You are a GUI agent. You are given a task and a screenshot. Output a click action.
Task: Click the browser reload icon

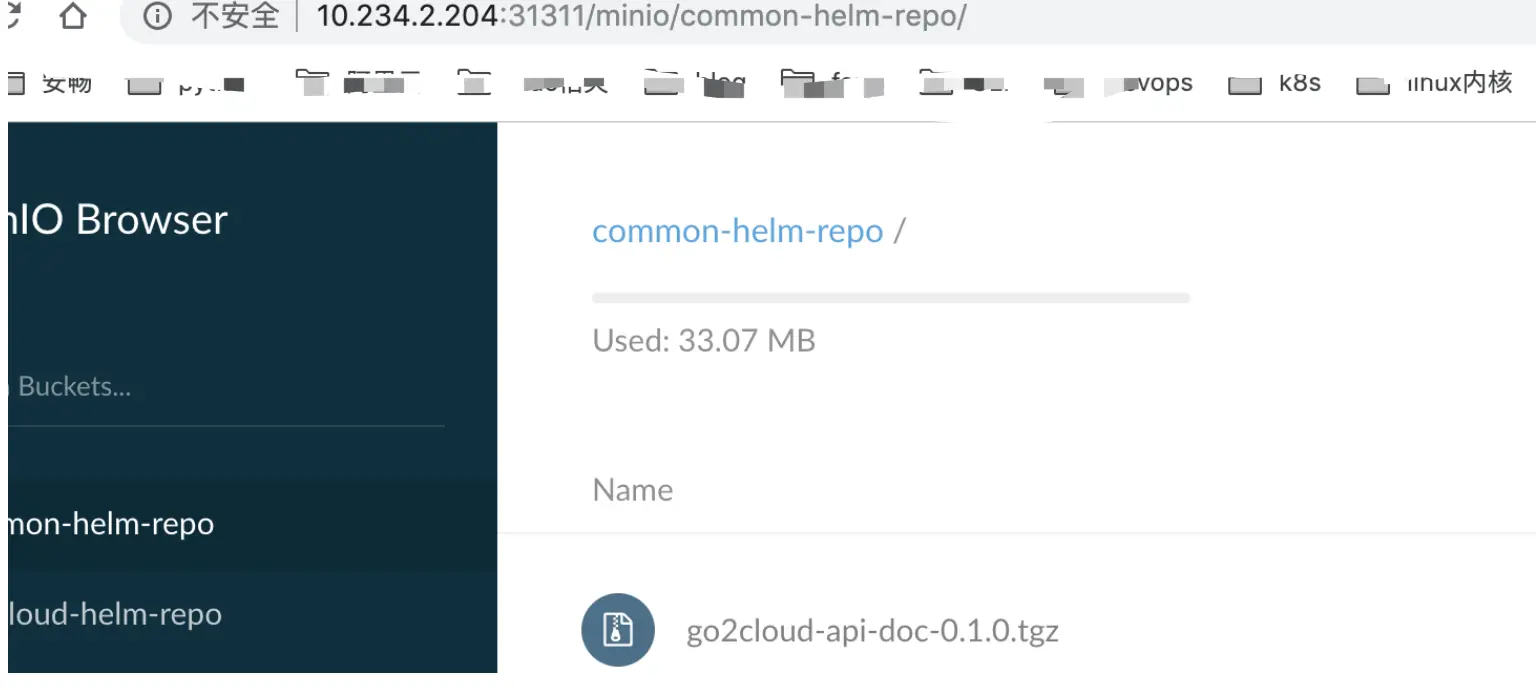tap(12, 16)
